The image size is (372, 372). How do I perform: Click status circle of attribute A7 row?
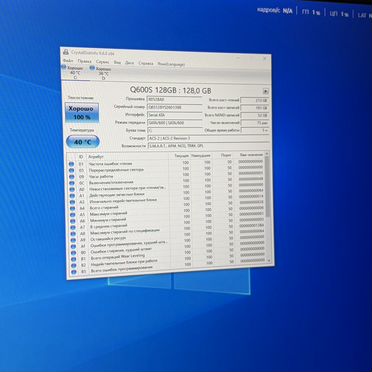(73, 227)
